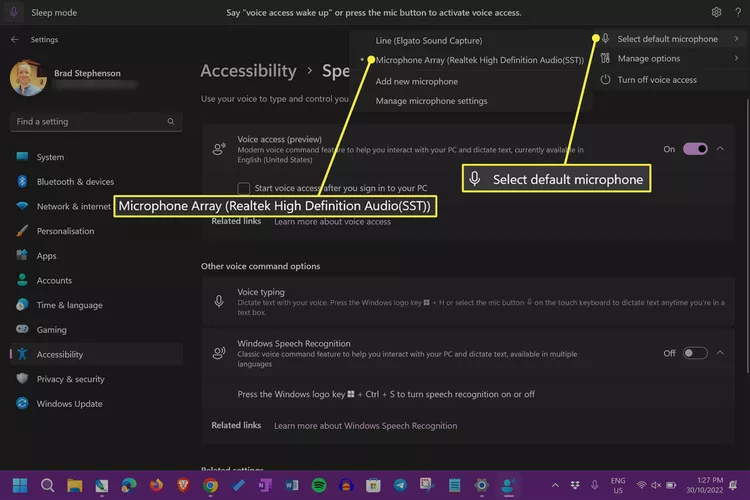
Task: Click the Voice typing row
Action: coord(468,301)
